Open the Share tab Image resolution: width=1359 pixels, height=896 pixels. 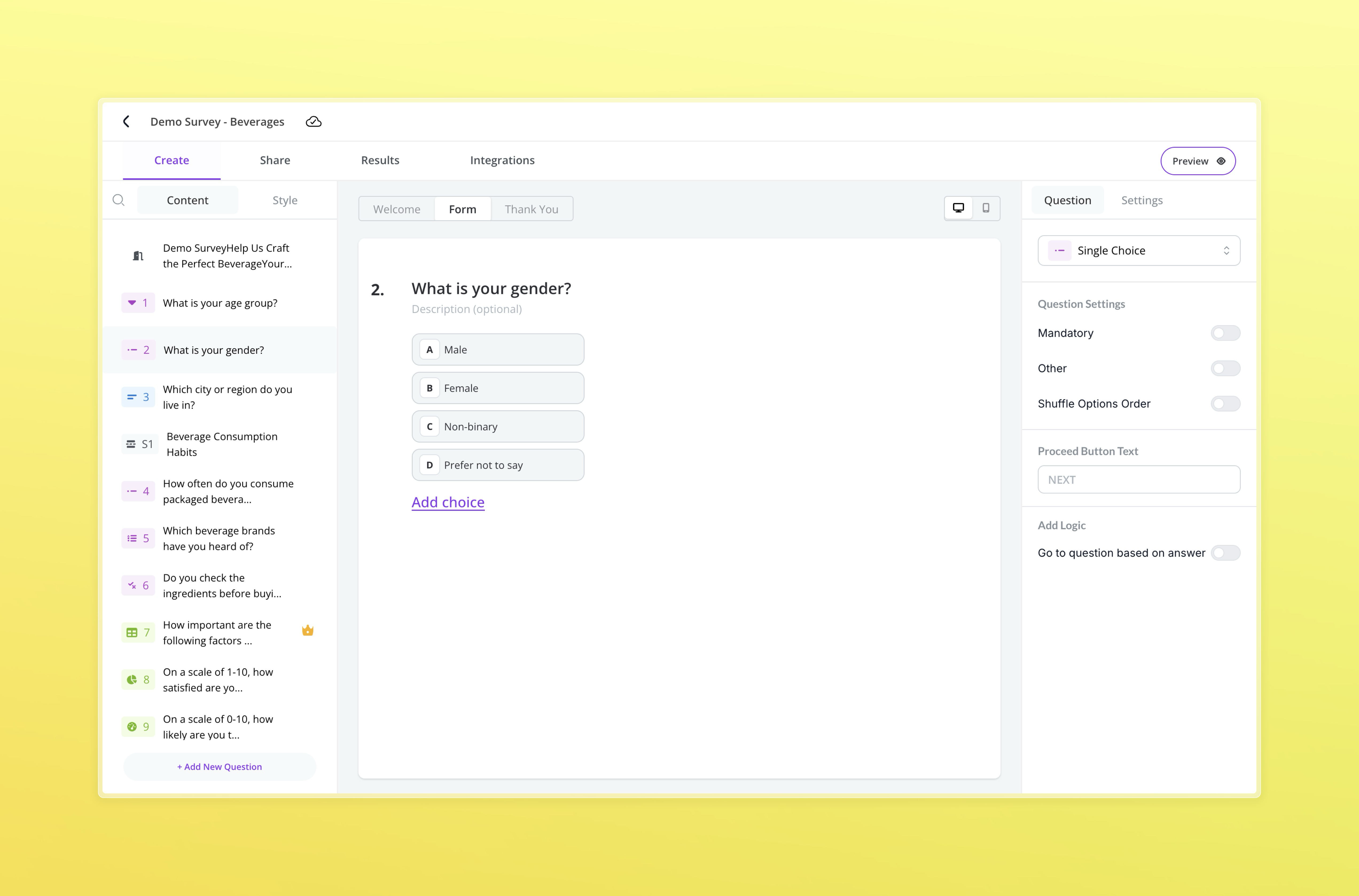pos(275,160)
